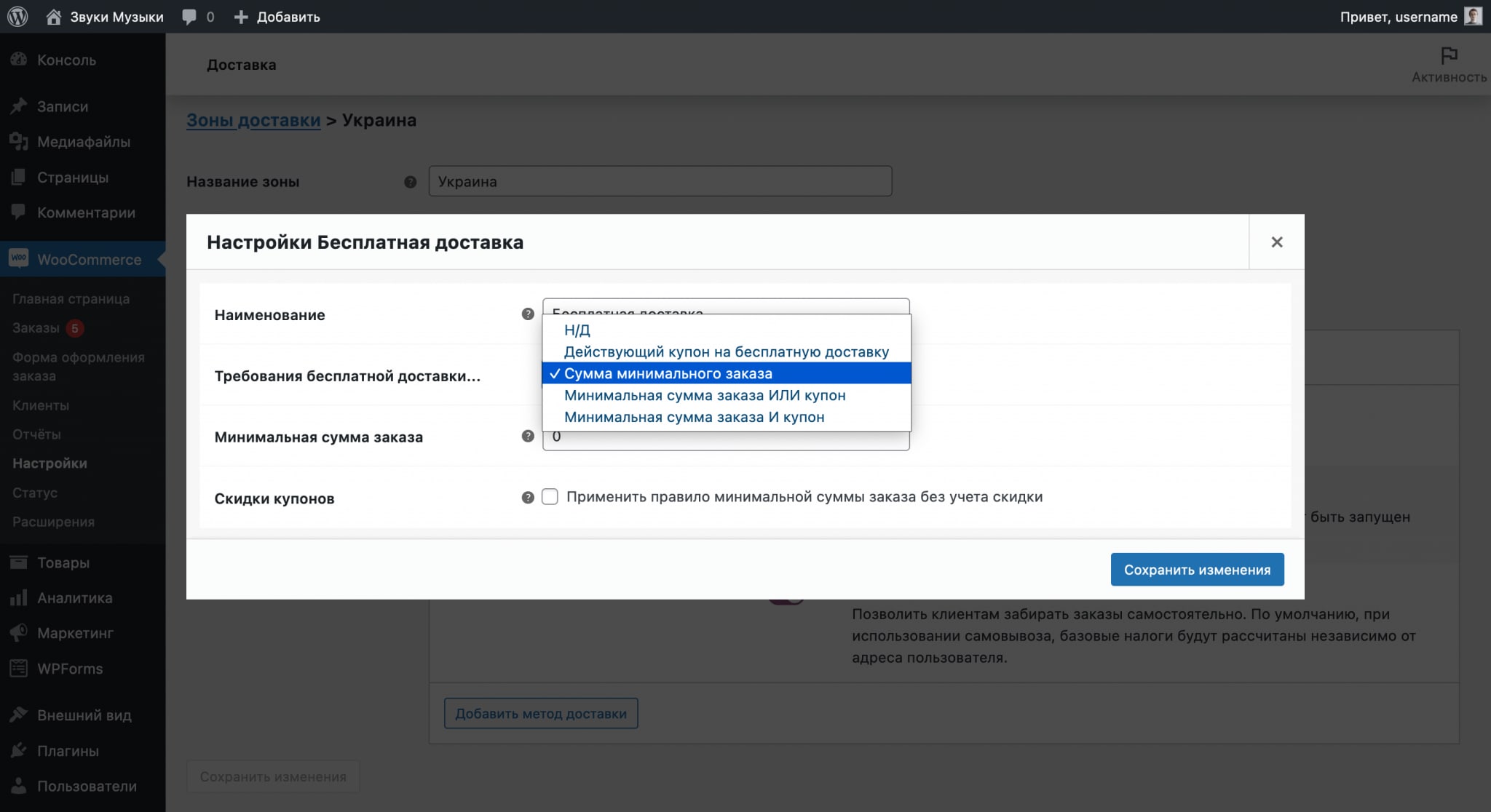Click the plus icon next to Добавить
The height and width of the screenshot is (812, 1491).
coord(241,17)
